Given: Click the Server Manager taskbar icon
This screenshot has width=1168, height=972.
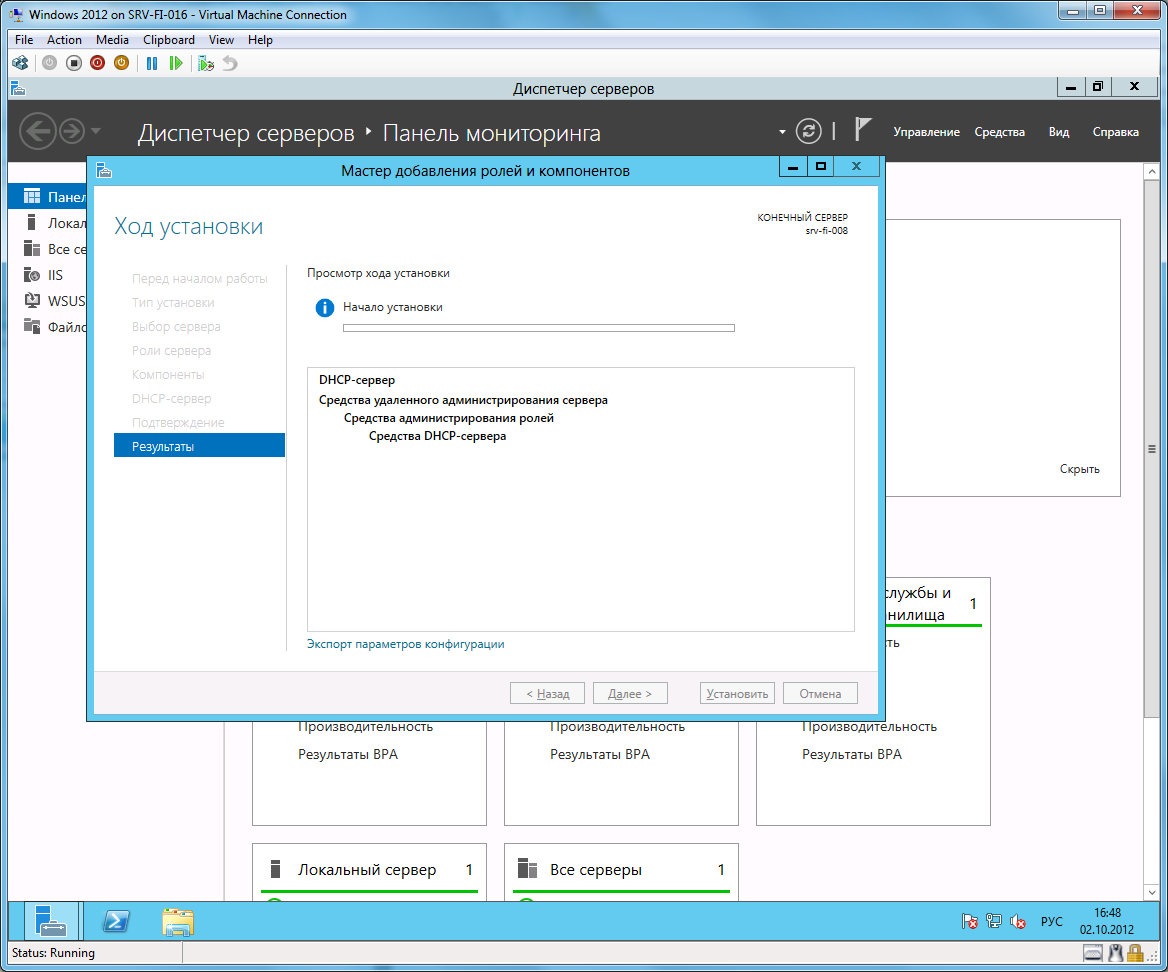Looking at the screenshot, I should click(51, 921).
